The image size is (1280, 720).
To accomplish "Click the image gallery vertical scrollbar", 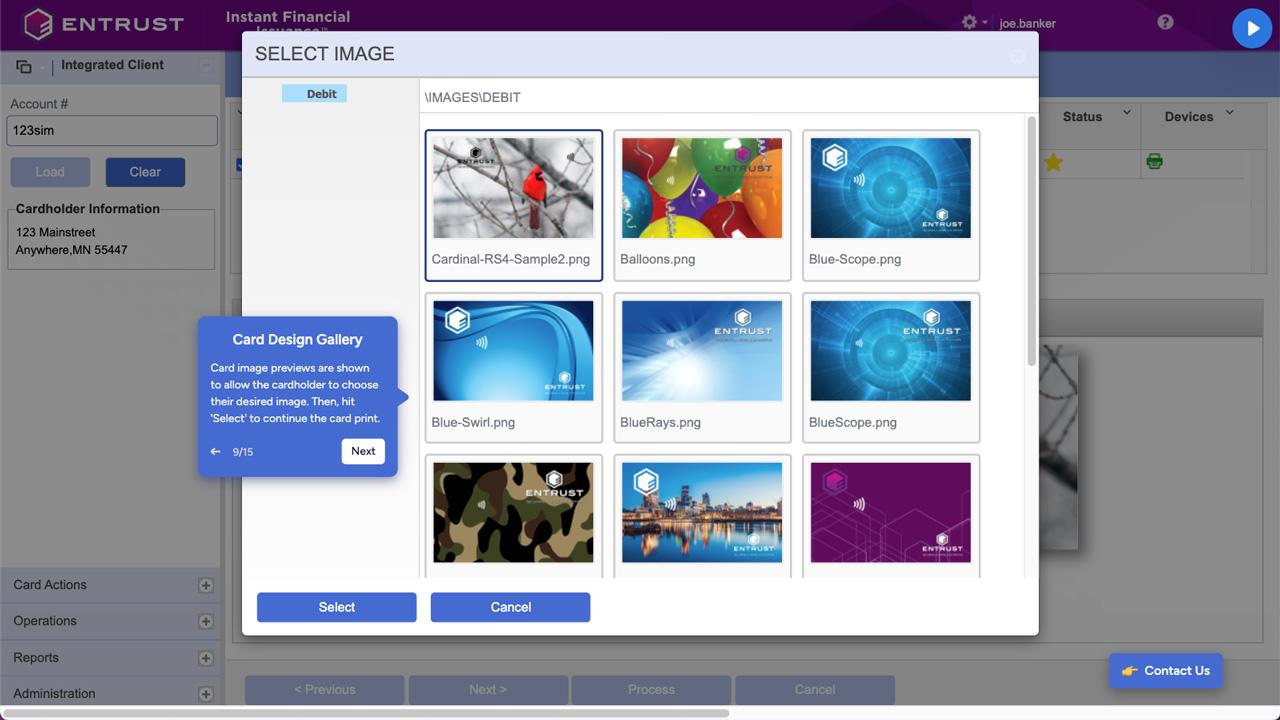I will click(1031, 241).
